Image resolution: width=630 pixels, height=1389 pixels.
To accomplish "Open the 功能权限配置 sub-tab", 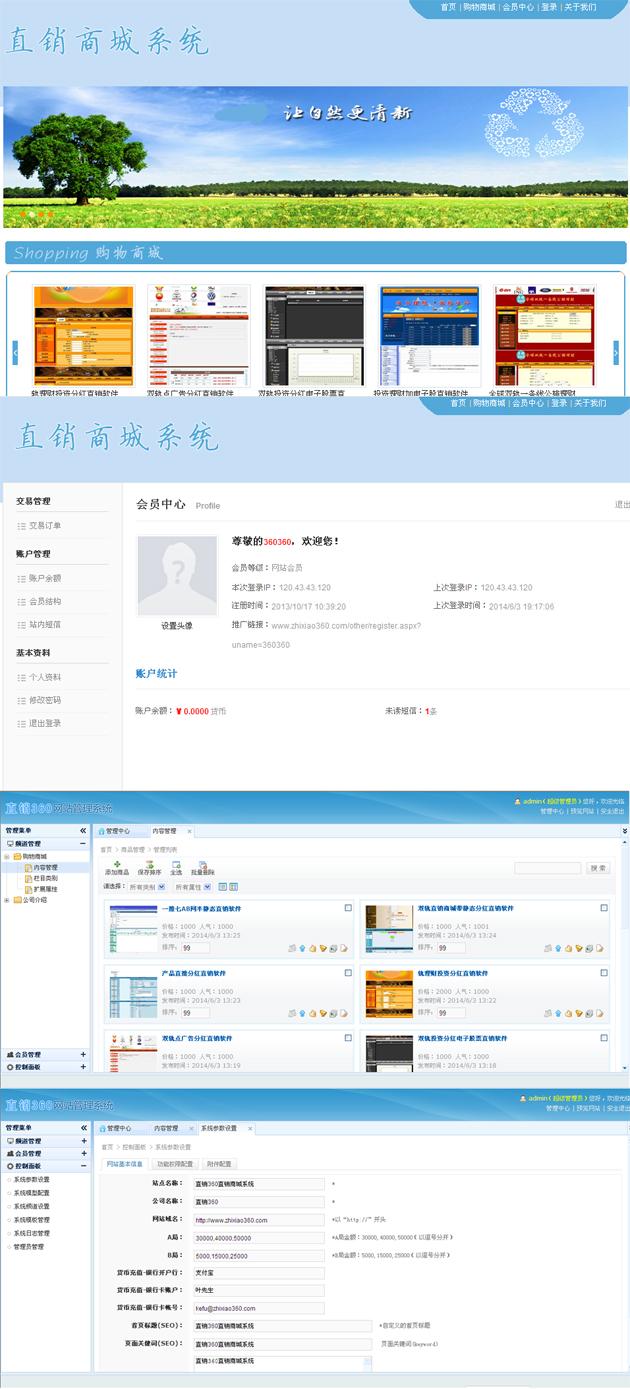I will point(174,1164).
